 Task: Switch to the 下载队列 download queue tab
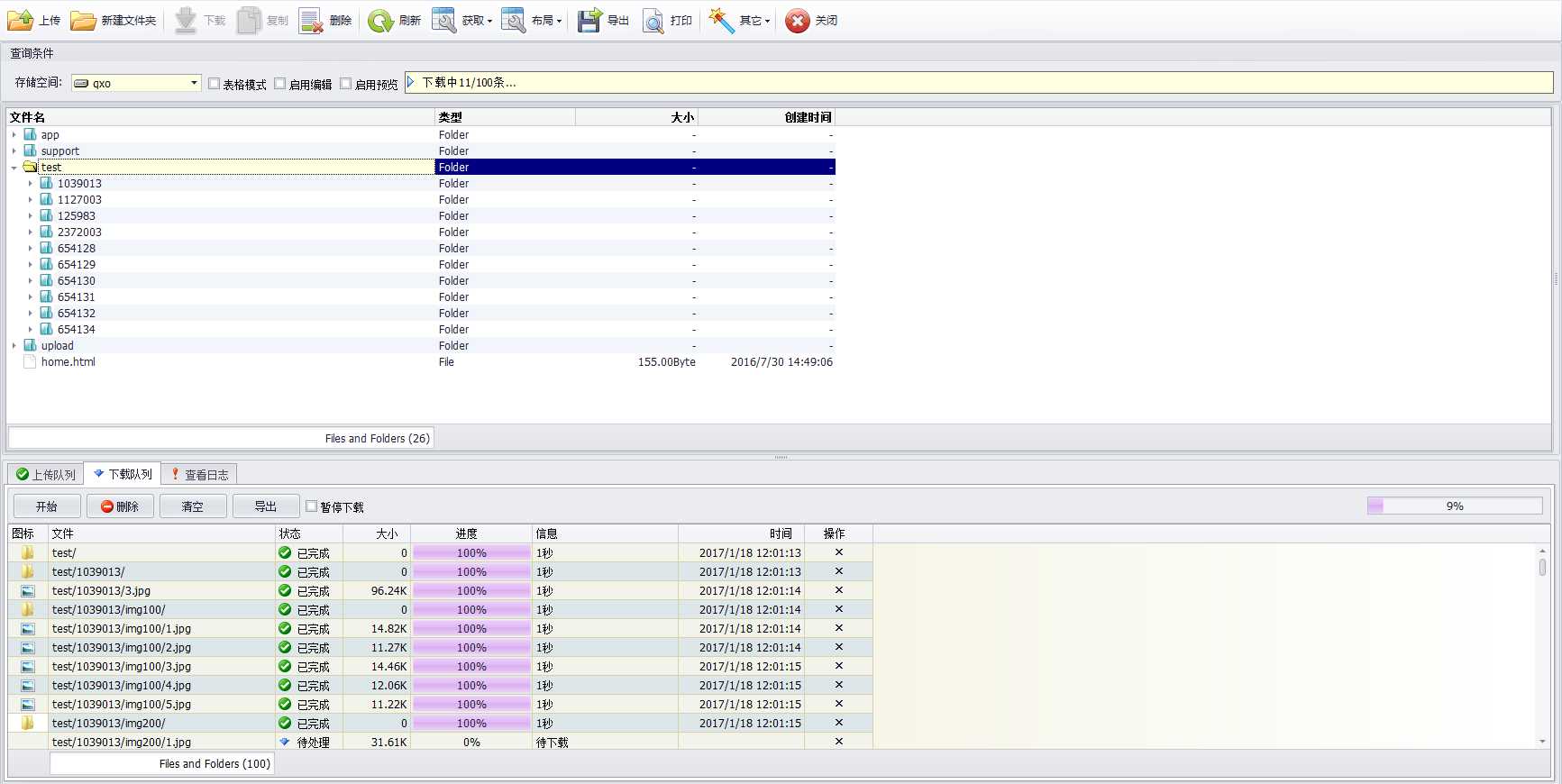click(123, 474)
